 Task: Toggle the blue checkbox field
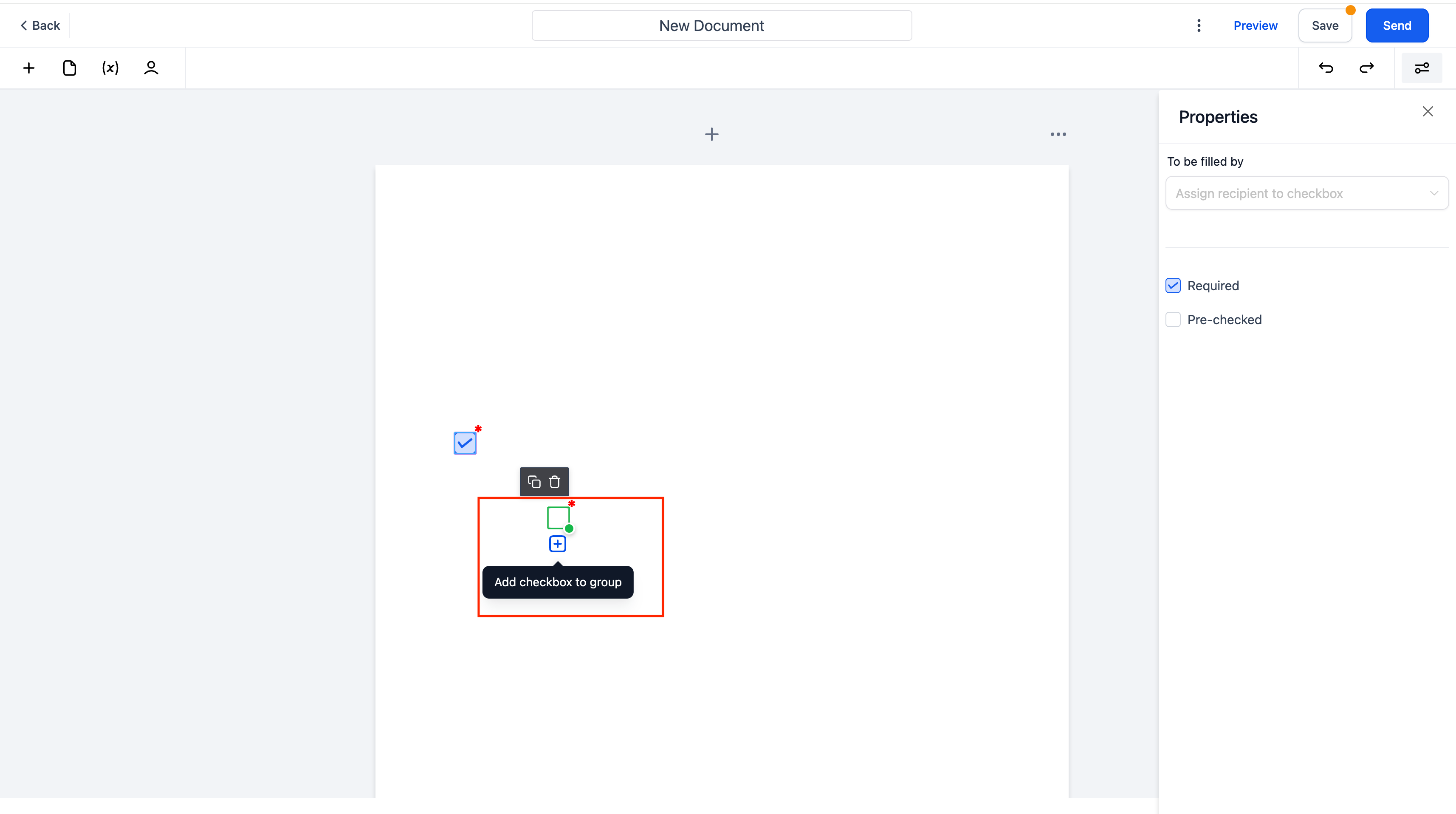465,442
